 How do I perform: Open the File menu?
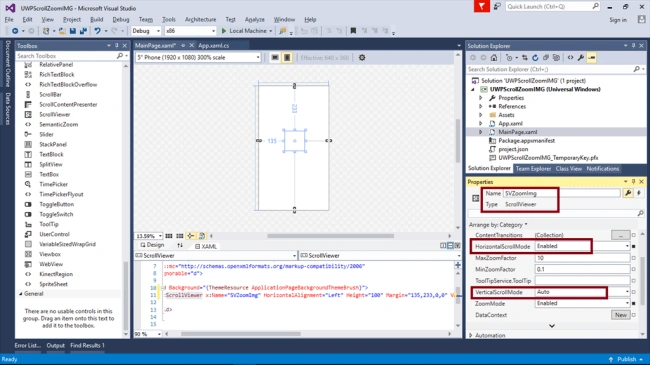tap(9, 19)
